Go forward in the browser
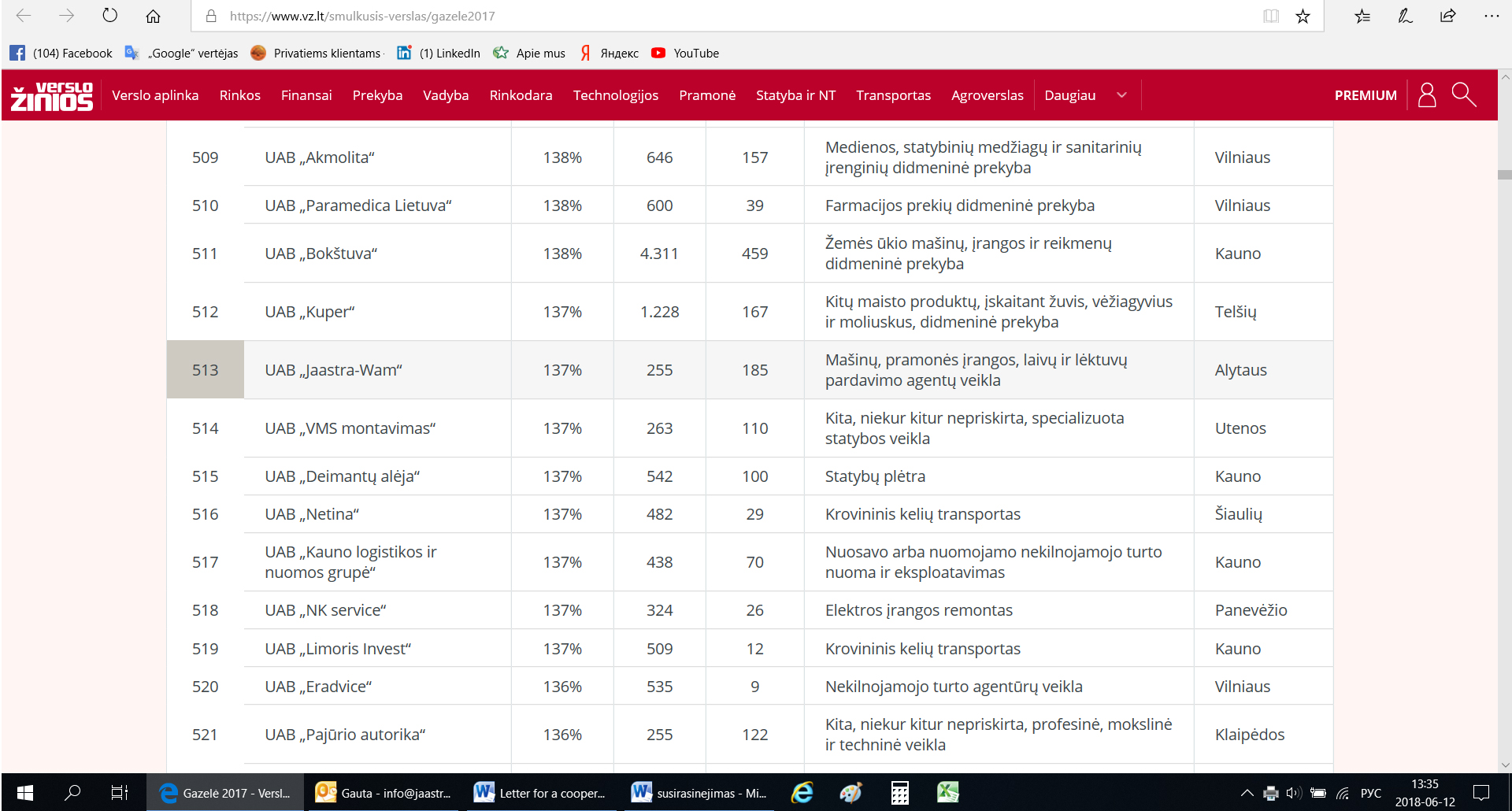Image resolution: width=1512 pixels, height=811 pixels. (67, 16)
